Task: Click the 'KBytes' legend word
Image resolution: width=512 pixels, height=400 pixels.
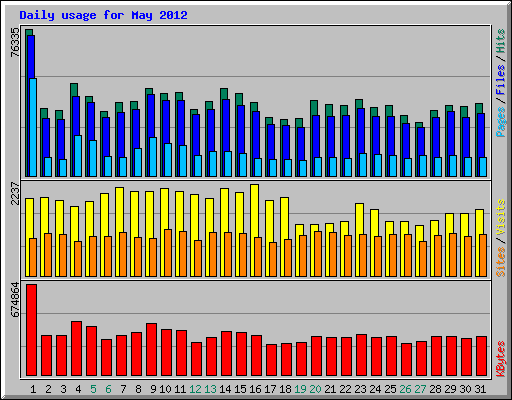Action: (x=501, y=359)
